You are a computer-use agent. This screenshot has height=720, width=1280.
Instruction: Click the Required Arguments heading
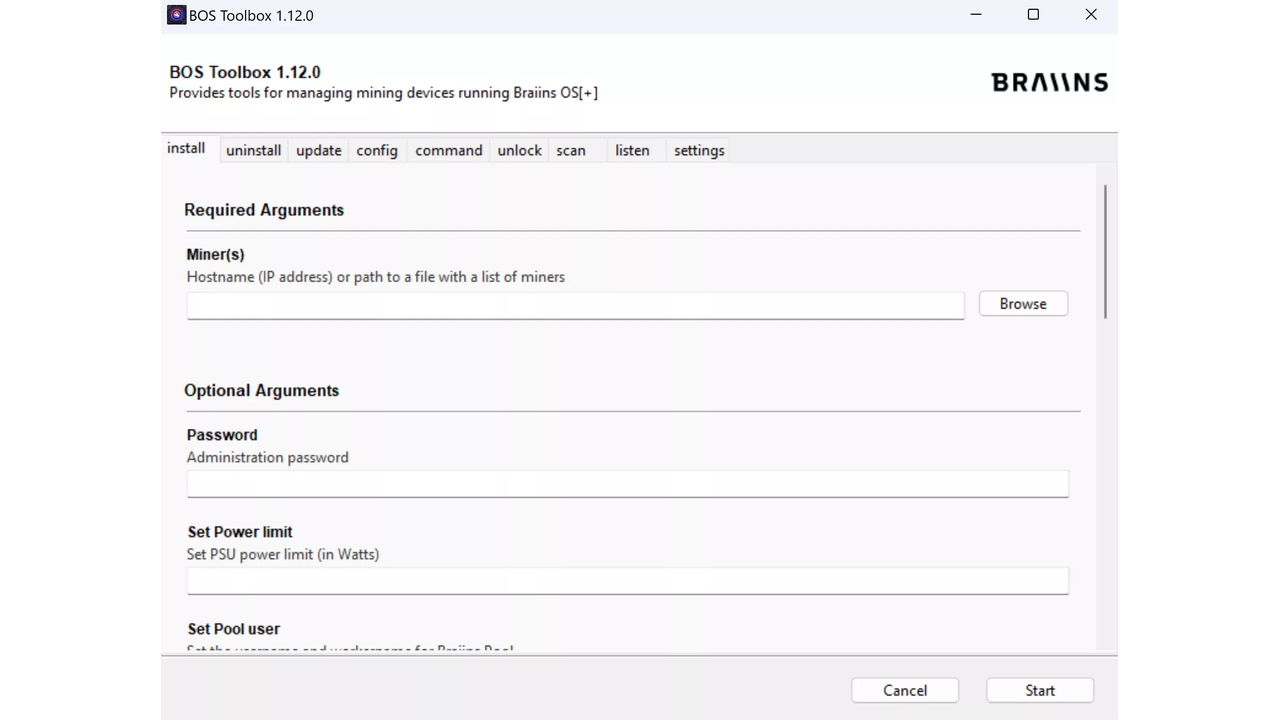point(264,210)
